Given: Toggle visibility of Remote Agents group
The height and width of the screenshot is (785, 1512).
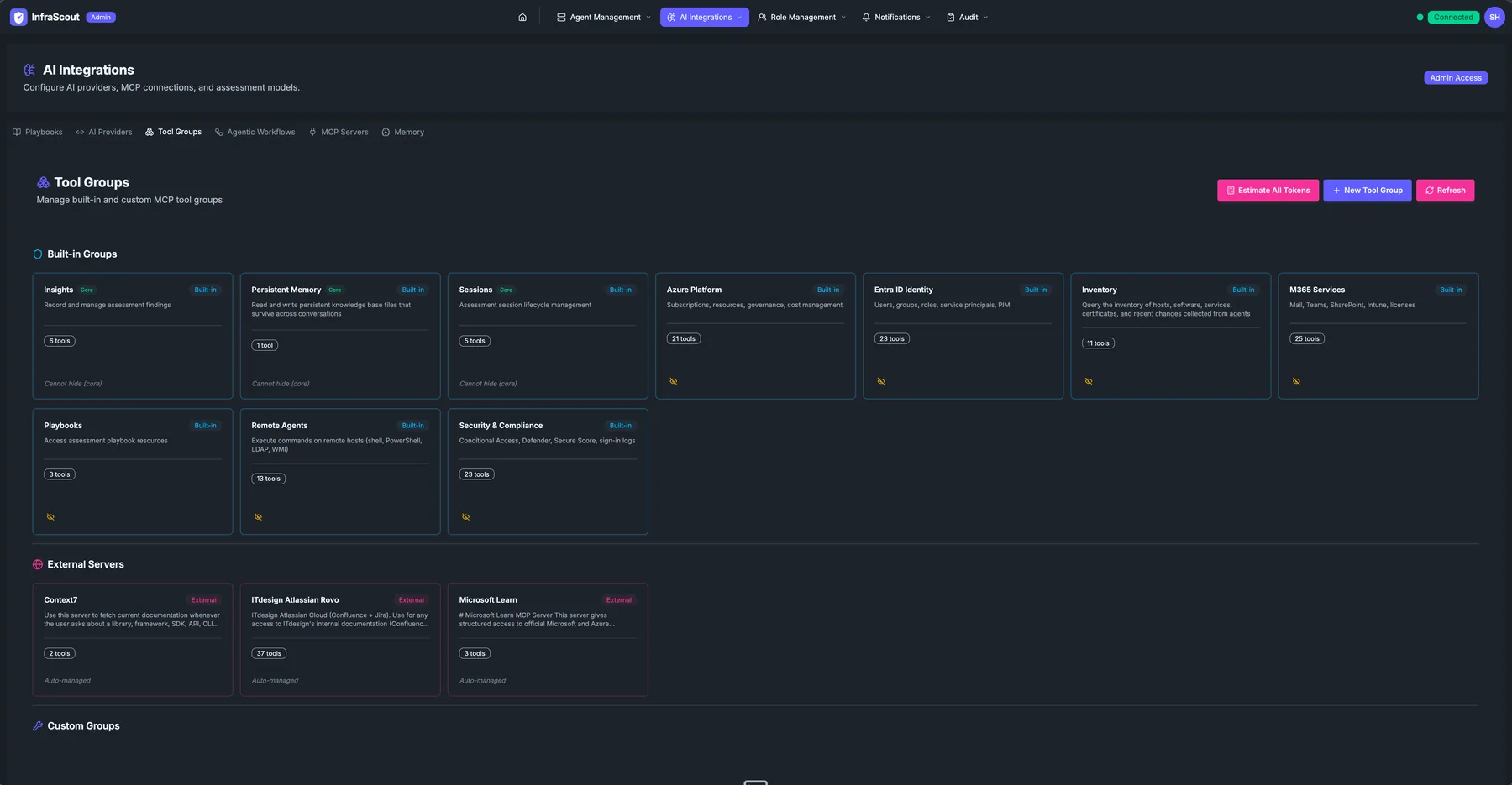Looking at the screenshot, I should 258,517.
